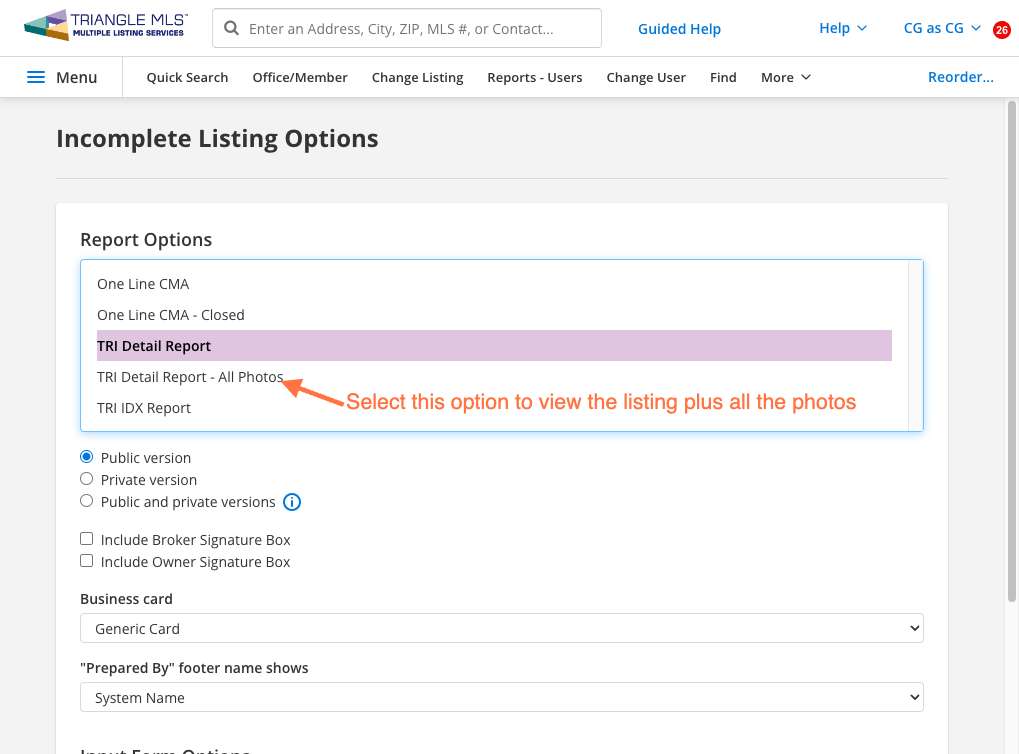Choose Public and private versions radio
This screenshot has height=754, width=1019.
[86, 501]
